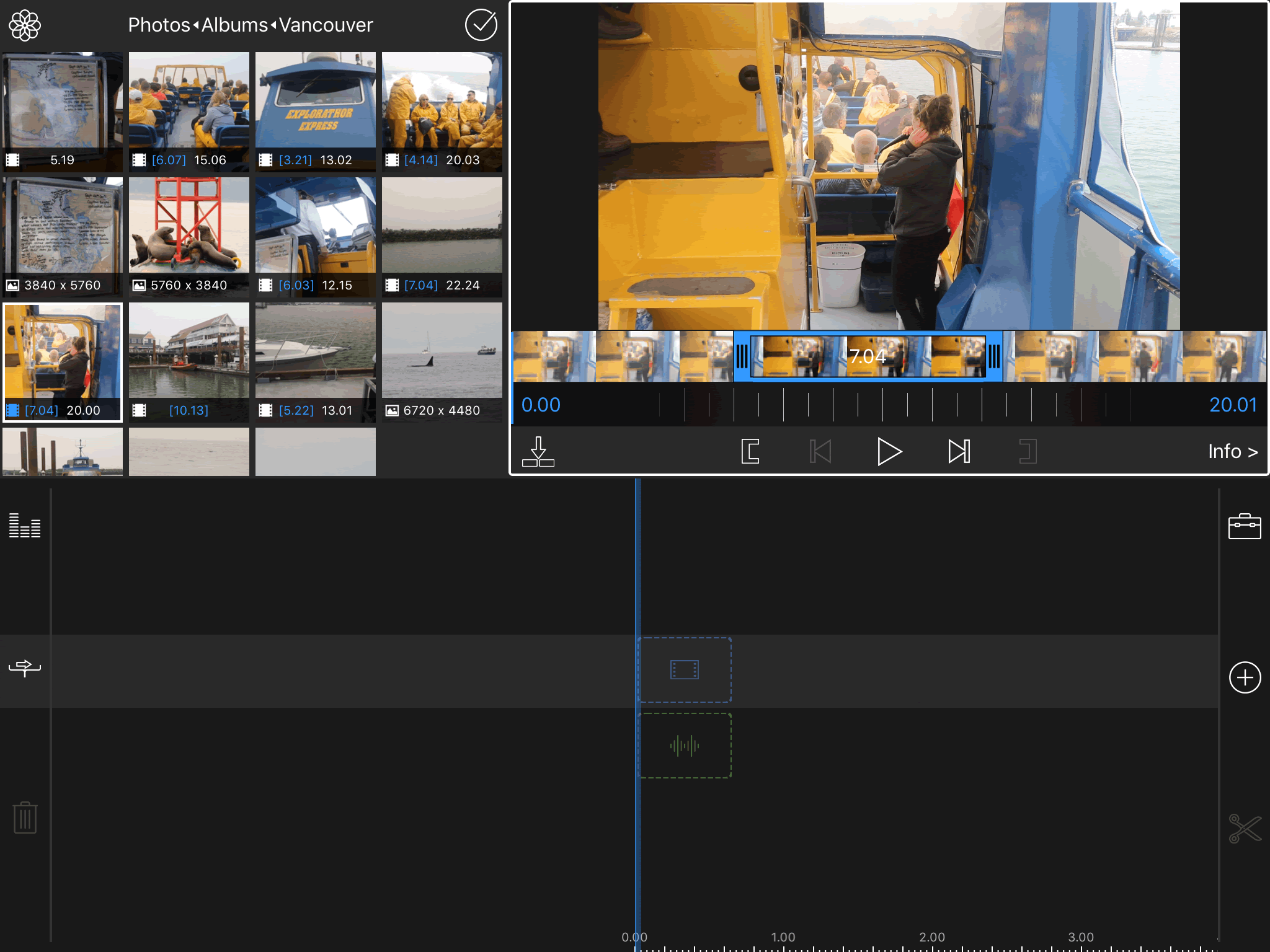Viewport: 1270px width, 952px height.
Task: Set the in-point bracket marker
Action: pos(750,451)
